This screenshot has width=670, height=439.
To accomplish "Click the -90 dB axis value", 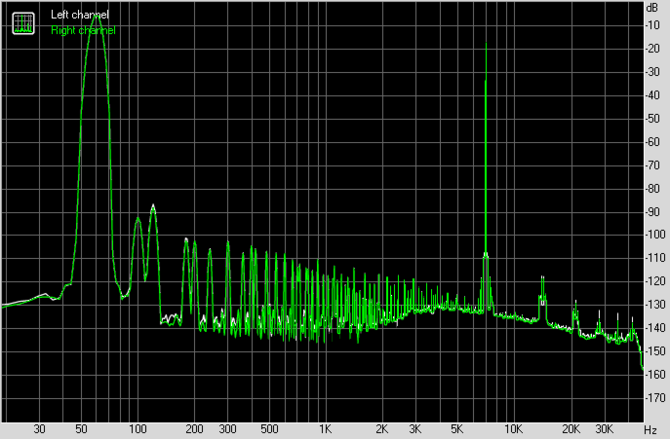I will coord(654,212).
